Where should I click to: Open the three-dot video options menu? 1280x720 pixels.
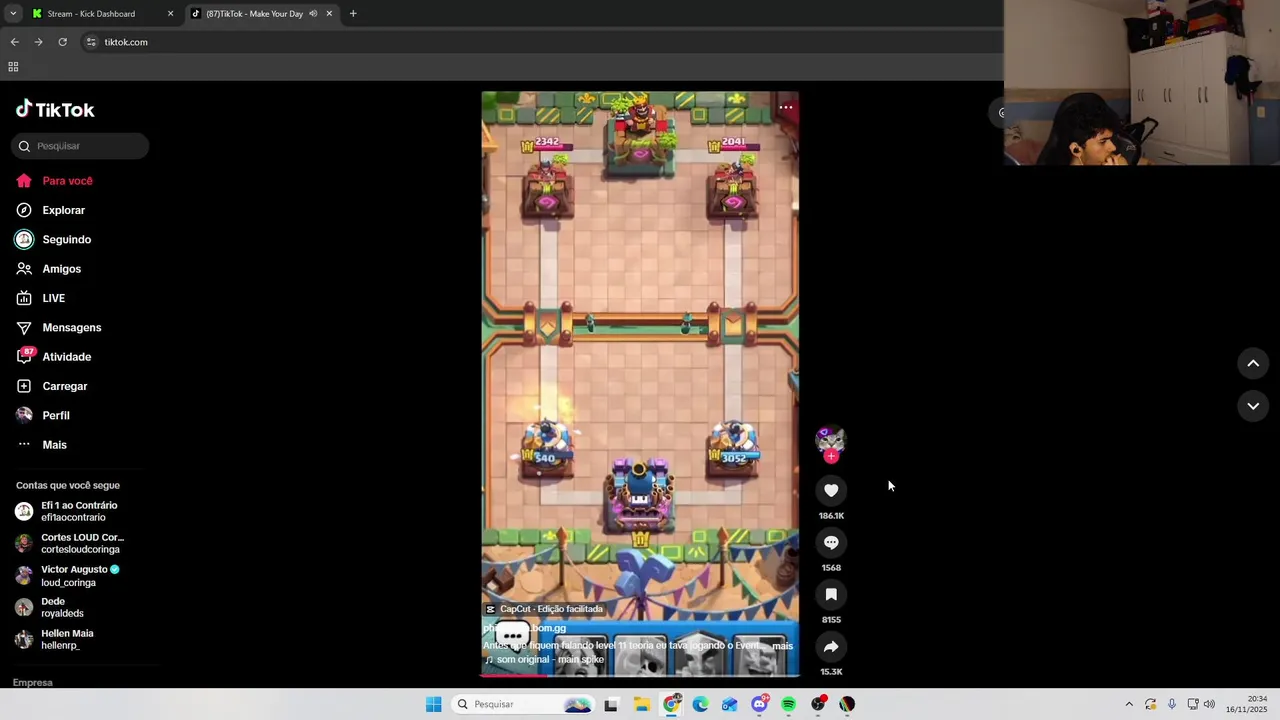point(786,107)
